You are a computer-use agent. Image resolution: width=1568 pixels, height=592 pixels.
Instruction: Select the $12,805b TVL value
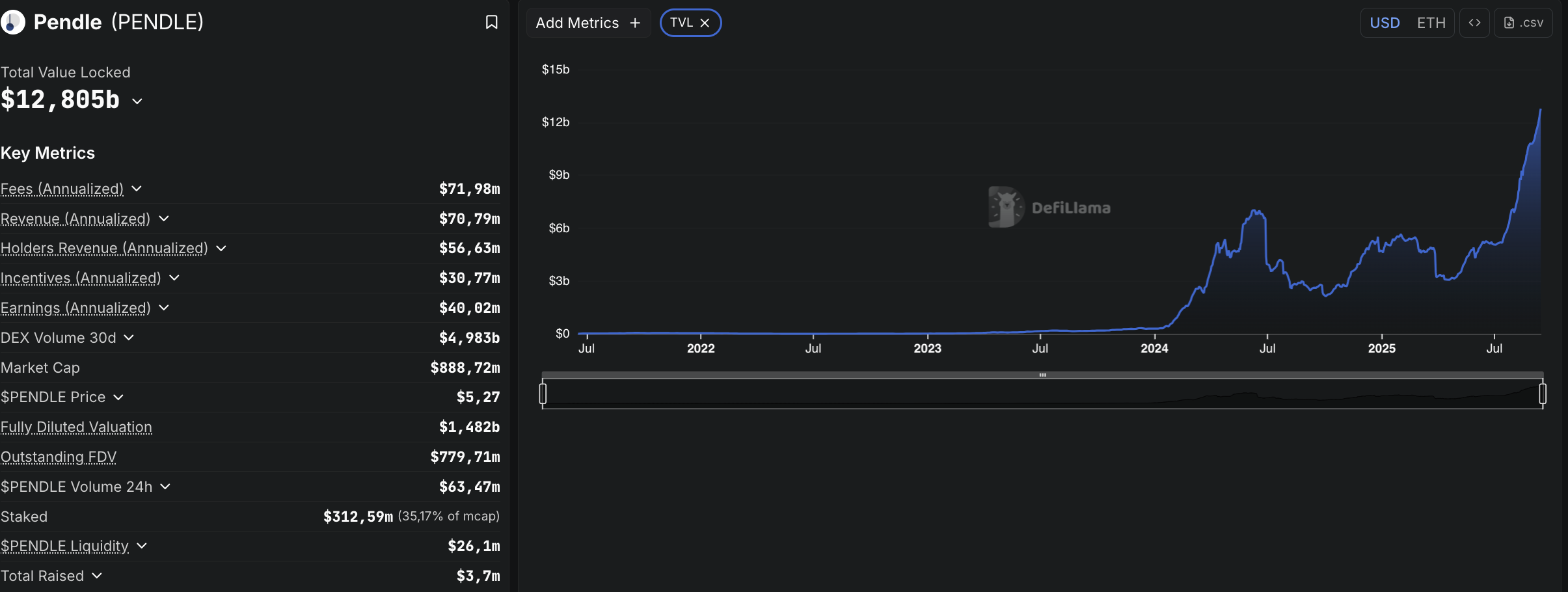click(x=60, y=100)
